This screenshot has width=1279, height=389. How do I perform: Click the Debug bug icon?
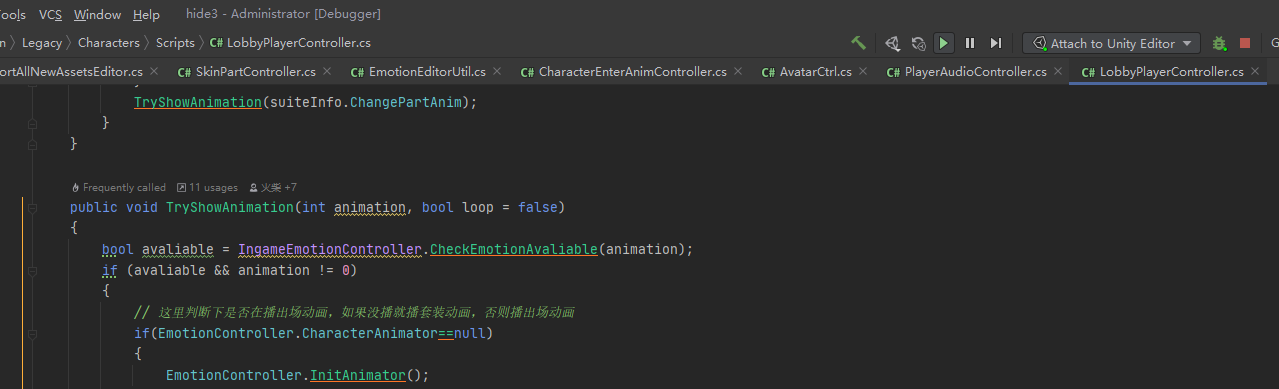coord(1219,43)
